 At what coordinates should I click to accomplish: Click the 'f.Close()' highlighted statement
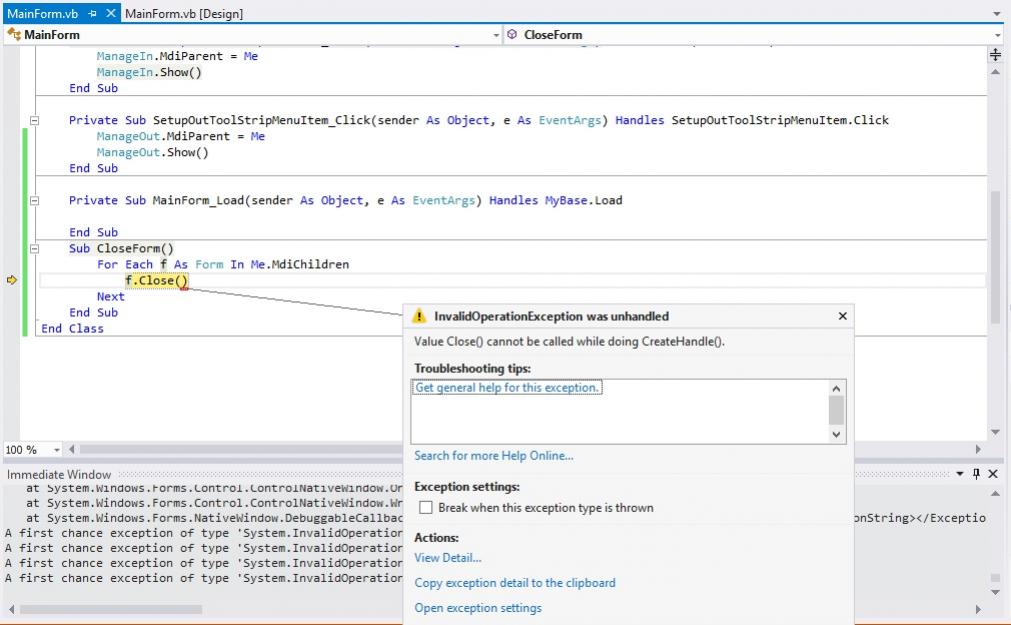[156, 281]
